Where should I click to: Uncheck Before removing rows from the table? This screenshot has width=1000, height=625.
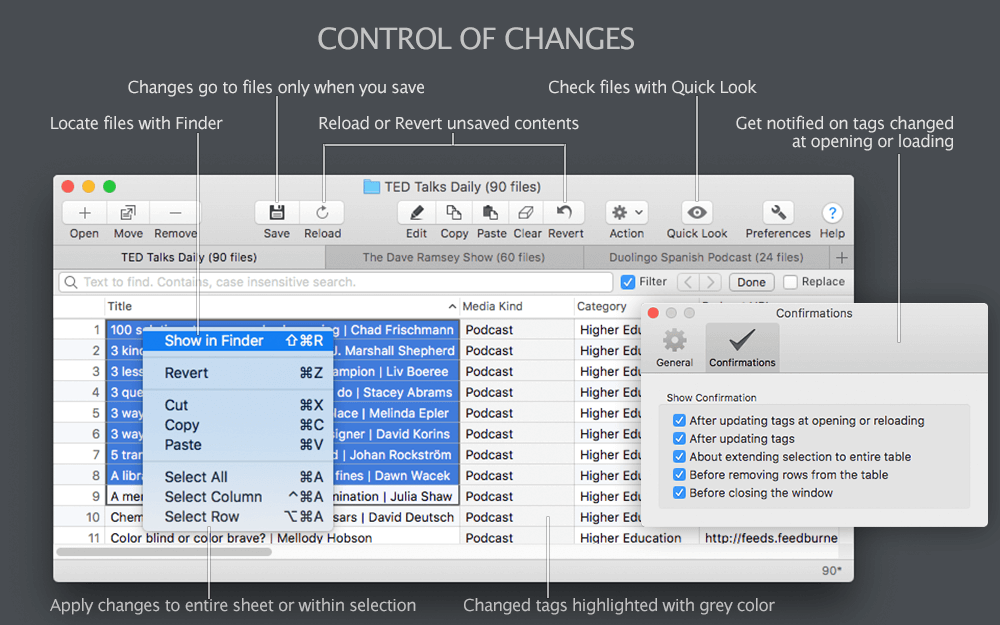[679, 475]
